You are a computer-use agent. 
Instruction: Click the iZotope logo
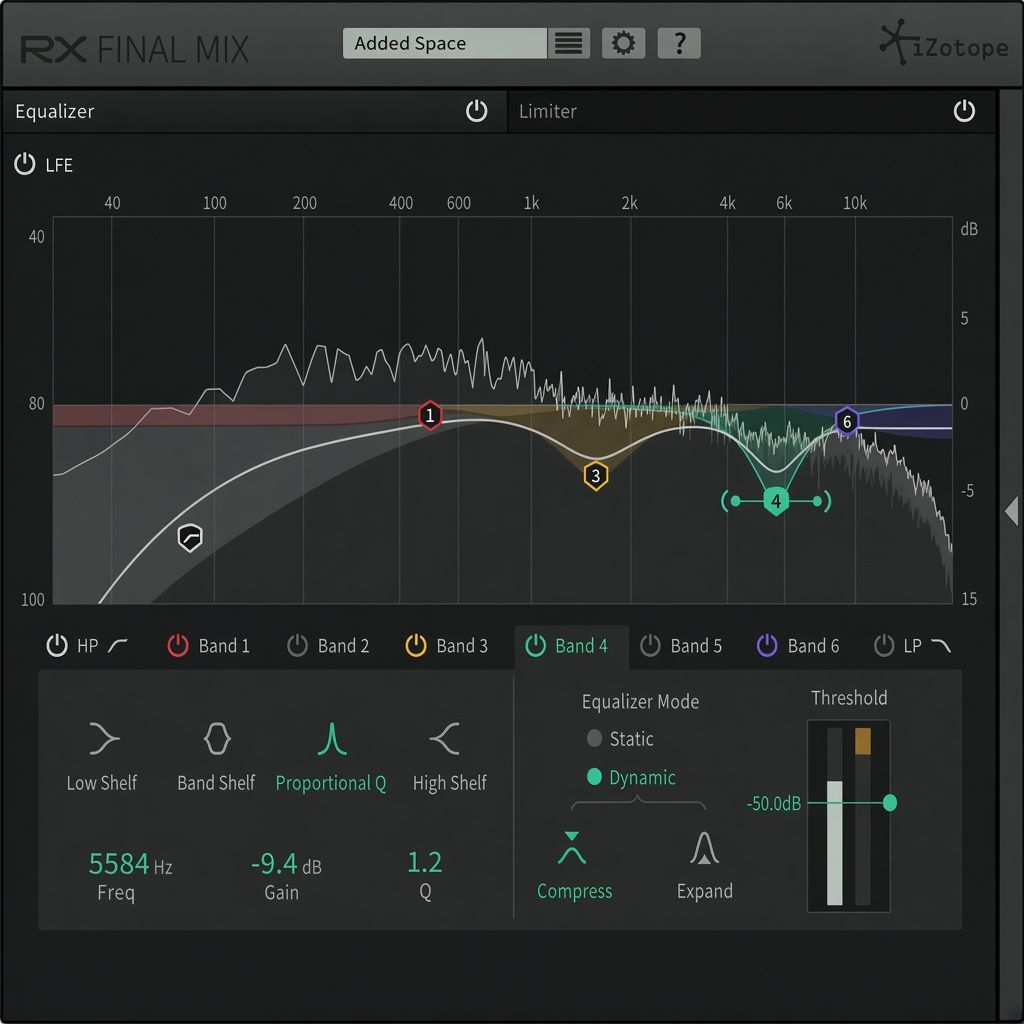pyautogui.click(x=944, y=43)
